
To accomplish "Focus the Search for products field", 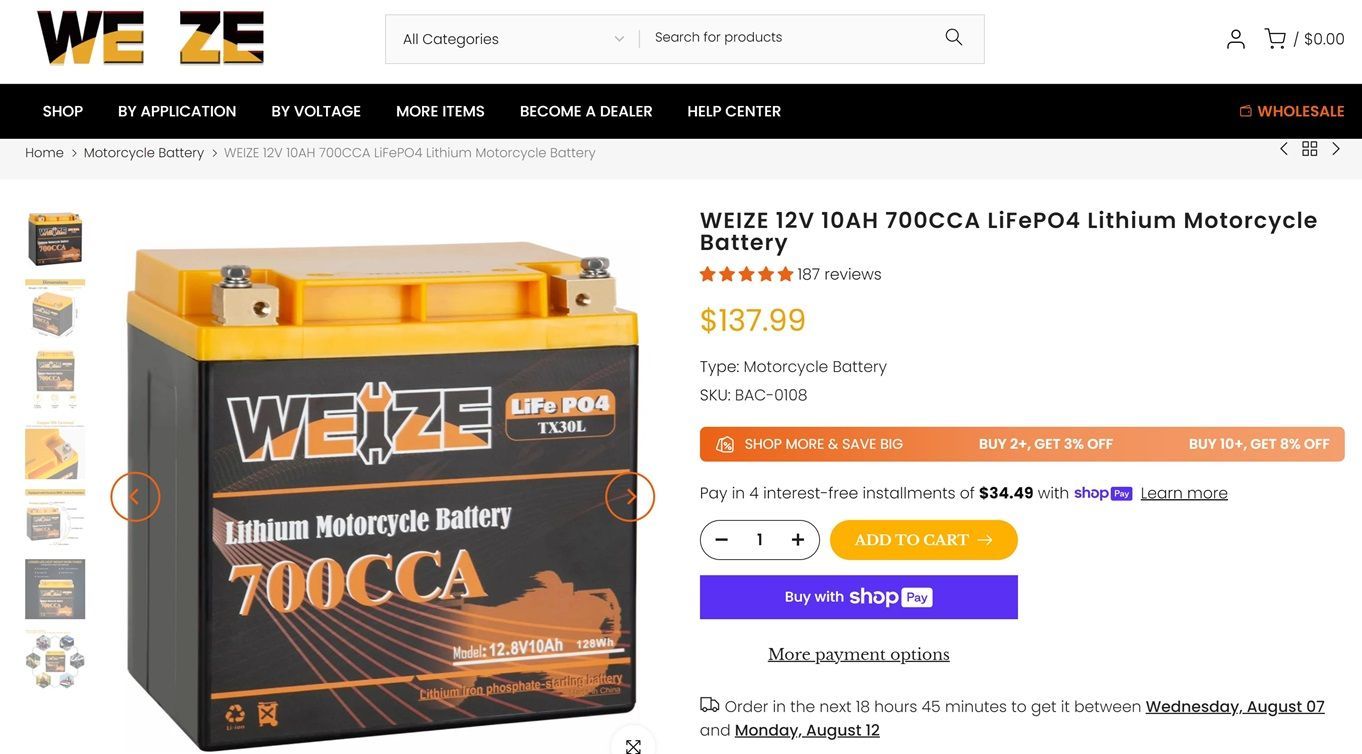I will click(790, 37).
